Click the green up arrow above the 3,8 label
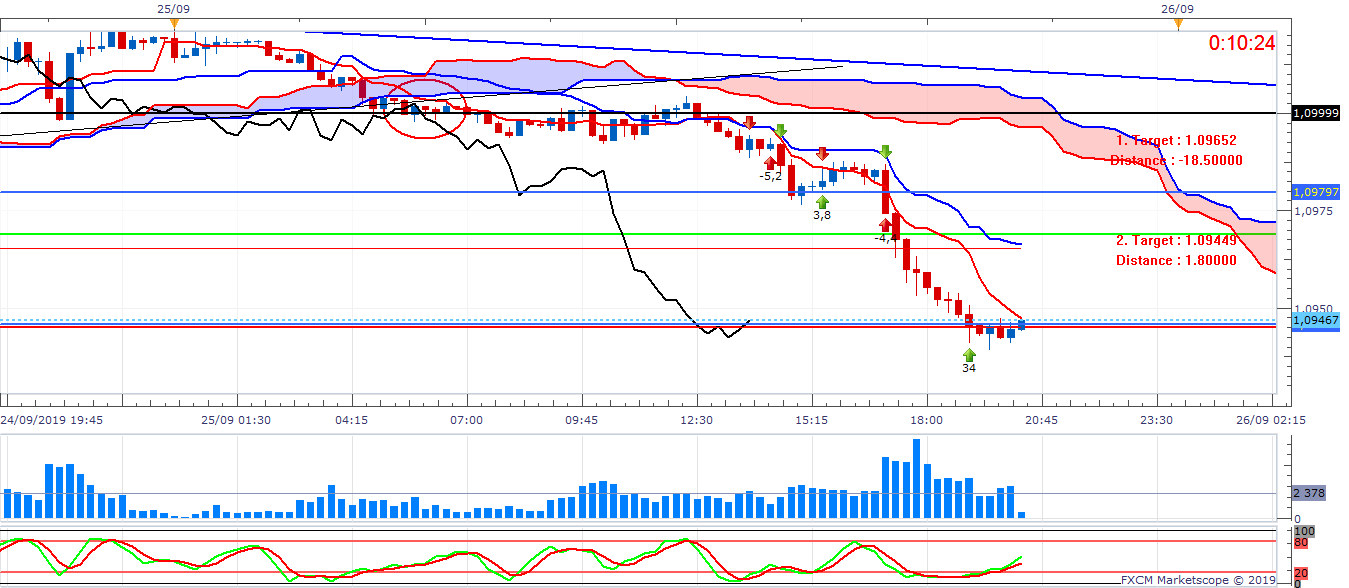Screen dimensions: 1349x588 (x=821, y=201)
